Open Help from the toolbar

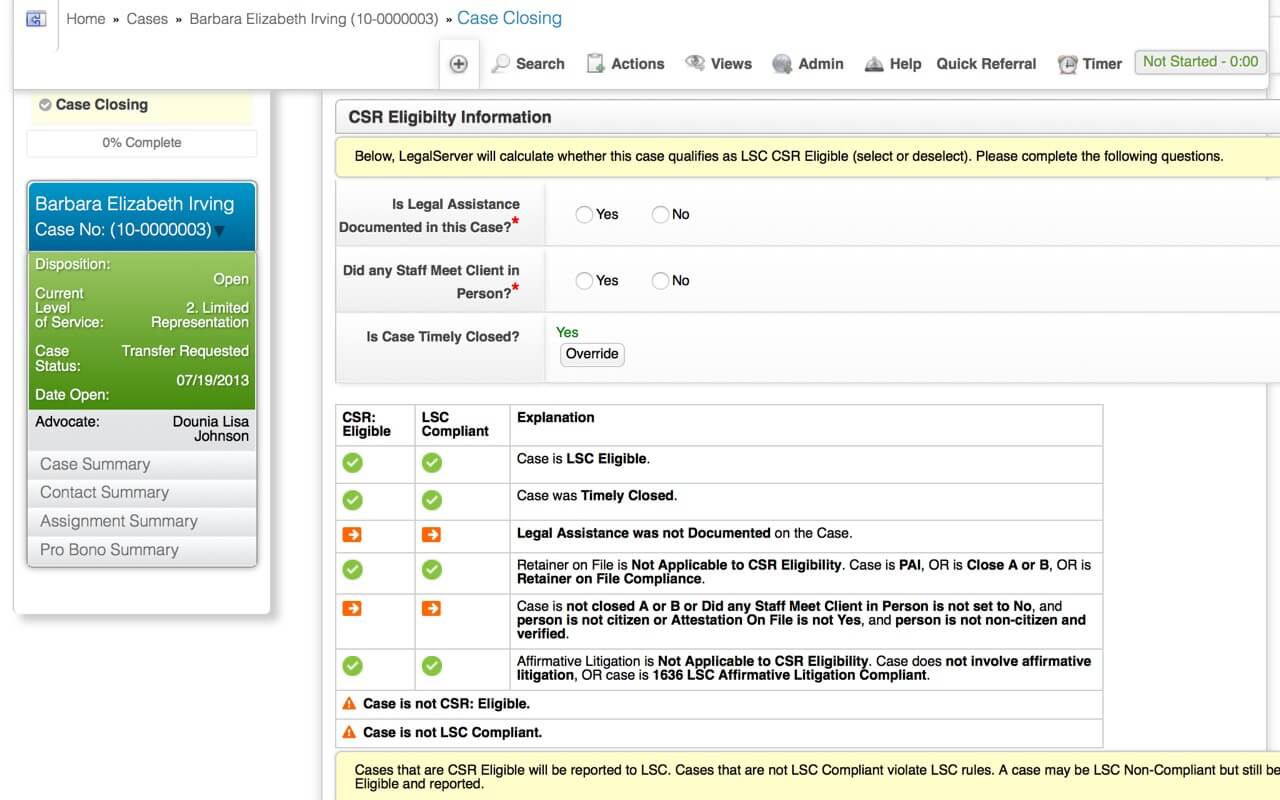[872, 63]
